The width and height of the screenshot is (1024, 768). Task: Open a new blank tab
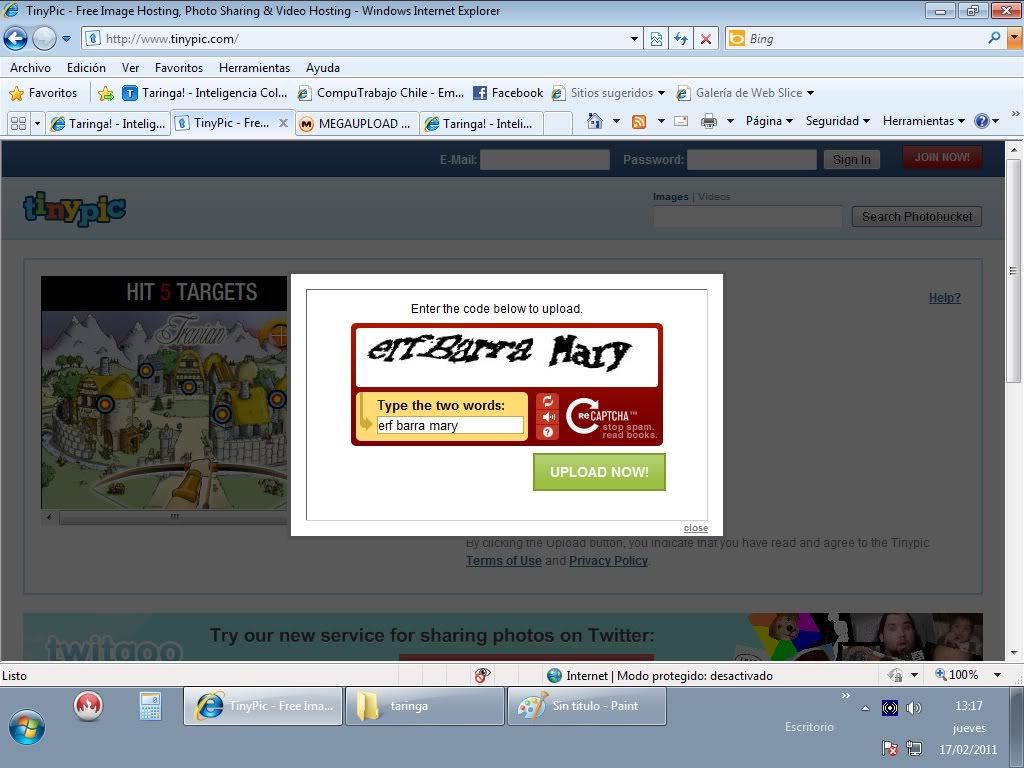558,123
